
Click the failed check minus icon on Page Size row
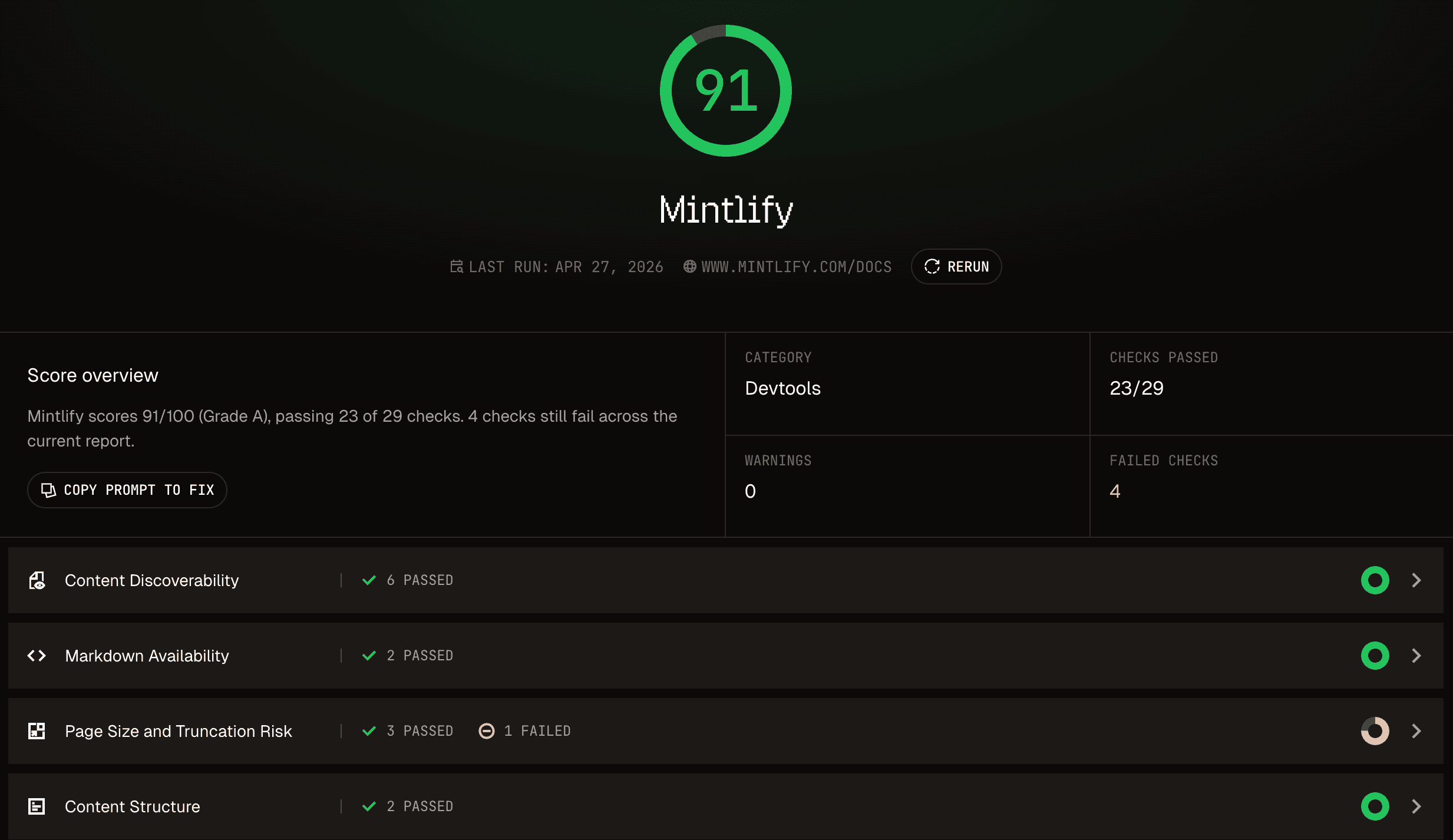(486, 731)
